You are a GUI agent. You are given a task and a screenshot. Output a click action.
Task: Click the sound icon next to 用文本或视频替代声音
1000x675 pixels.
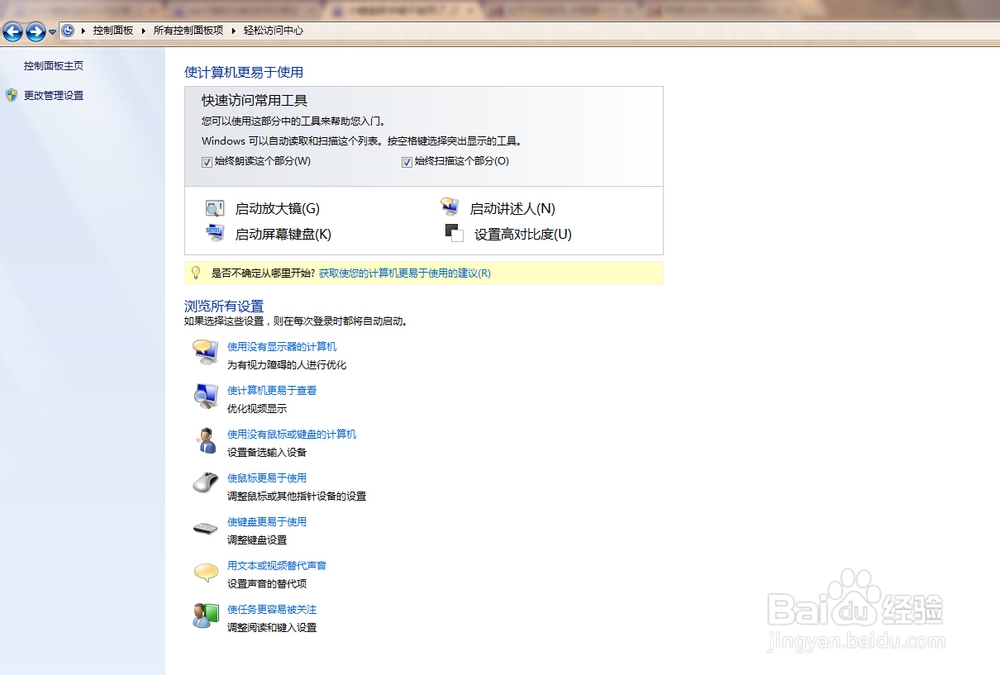click(205, 572)
